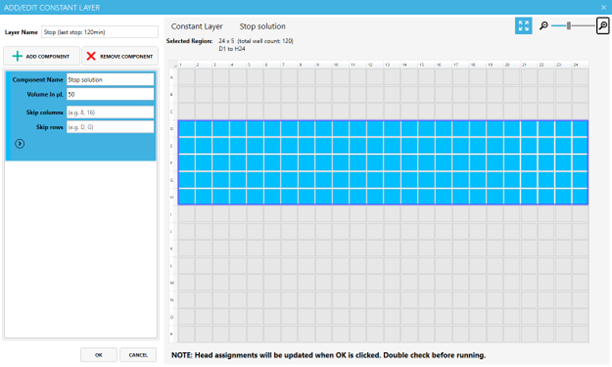Click the select-all plate corner cell
Screen dimensions: 612x367
(173, 64)
